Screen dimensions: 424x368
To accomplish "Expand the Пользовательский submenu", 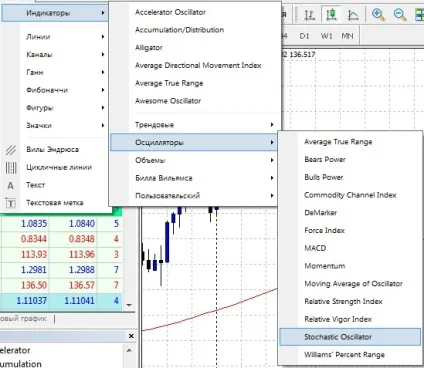I will point(194,196).
